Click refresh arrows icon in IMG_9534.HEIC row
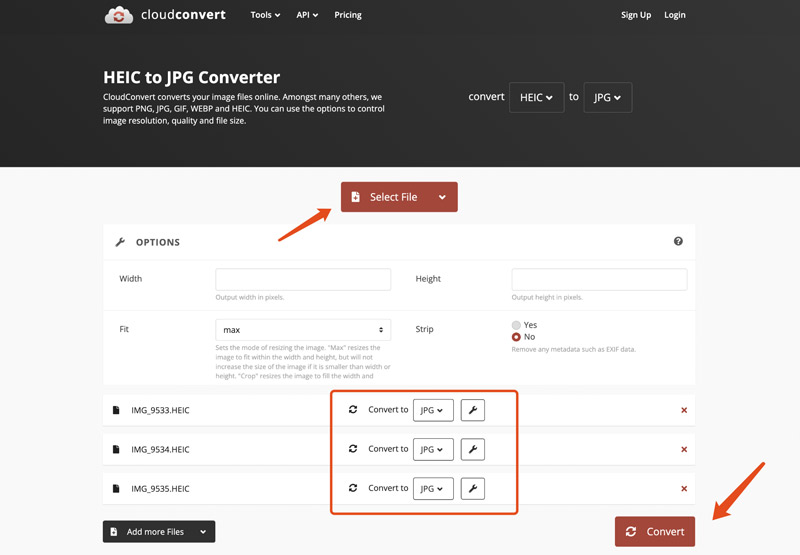800x555 pixels. click(353, 449)
